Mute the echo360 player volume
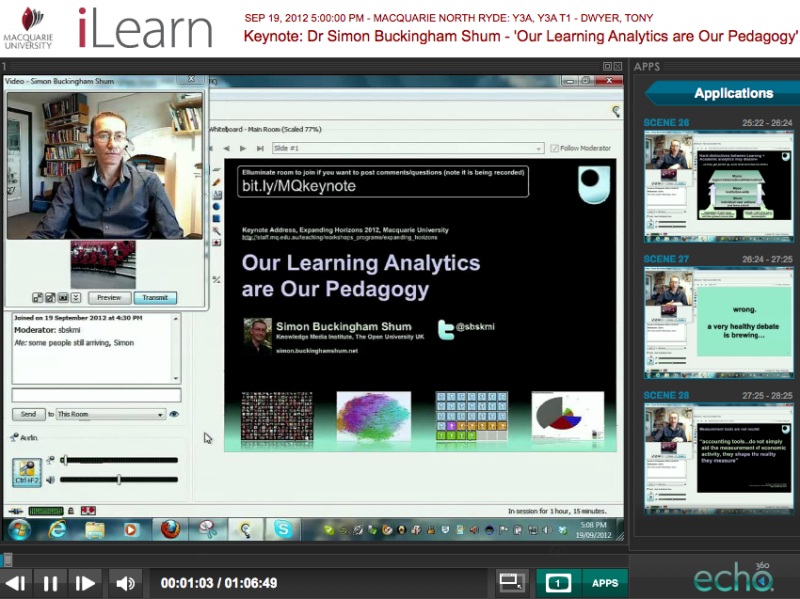The height and width of the screenshot is (599, 800). tap(124, 583)
